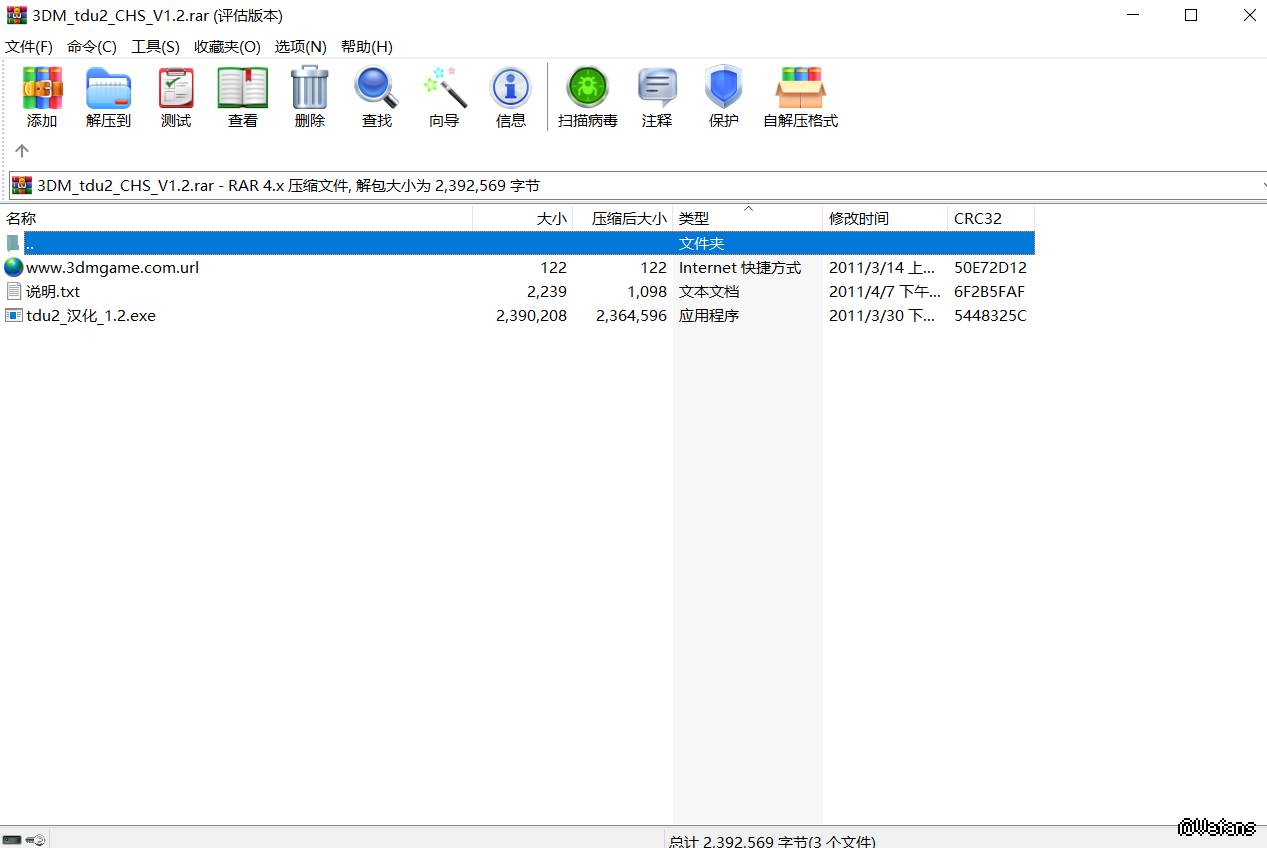Screen dimensions: 1267x848
Task: Open the 文件(F) menu
Action: coord(29,47)
